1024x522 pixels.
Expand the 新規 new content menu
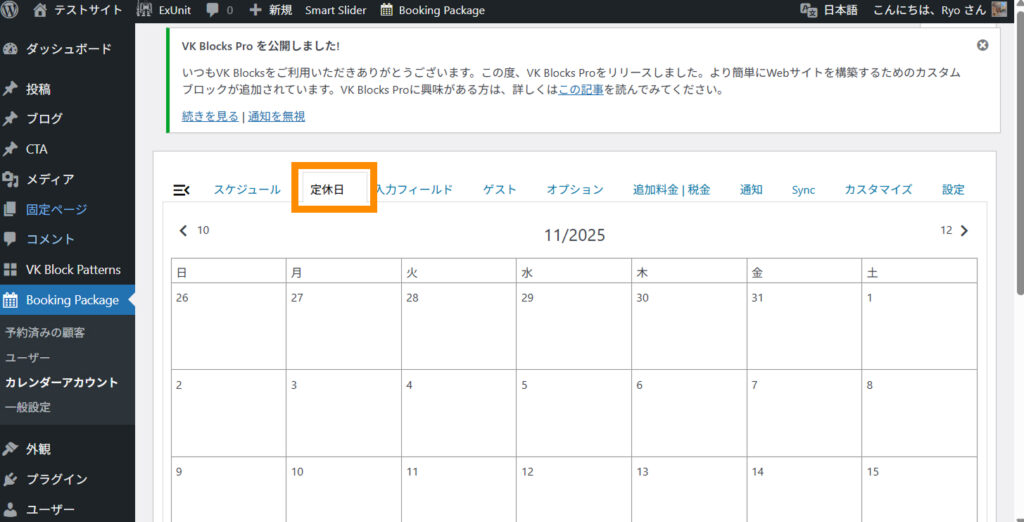(271, 10)
